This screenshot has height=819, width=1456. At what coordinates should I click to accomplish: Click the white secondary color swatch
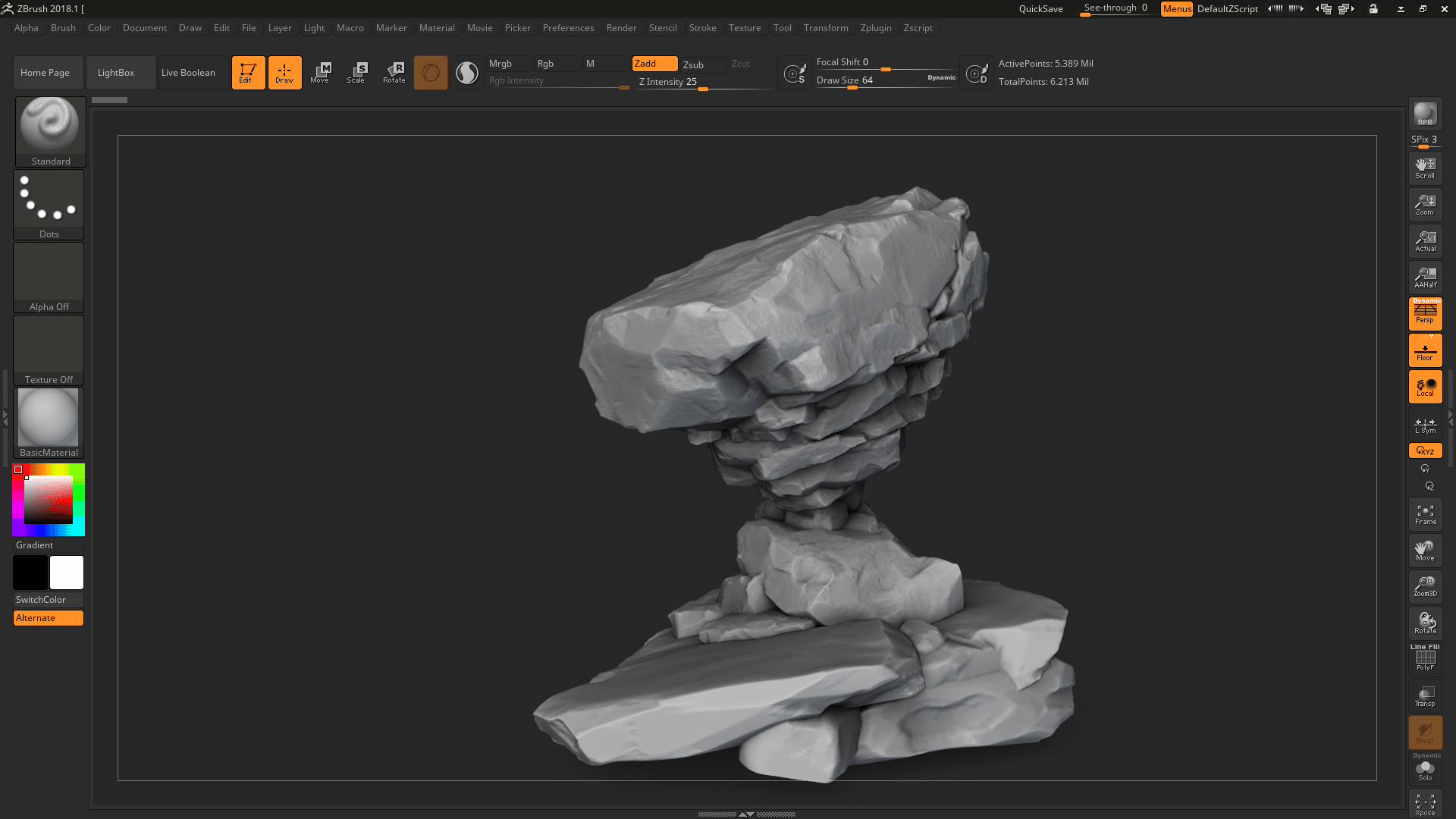coord(67,573)
